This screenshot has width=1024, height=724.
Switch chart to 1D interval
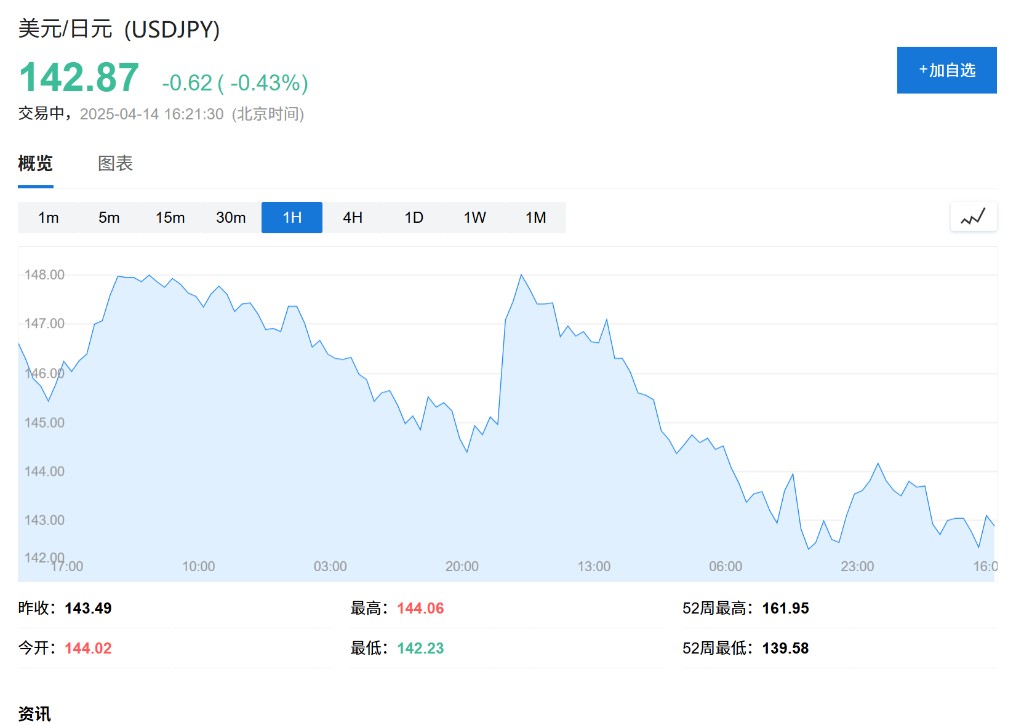click(x=413, y=217)
